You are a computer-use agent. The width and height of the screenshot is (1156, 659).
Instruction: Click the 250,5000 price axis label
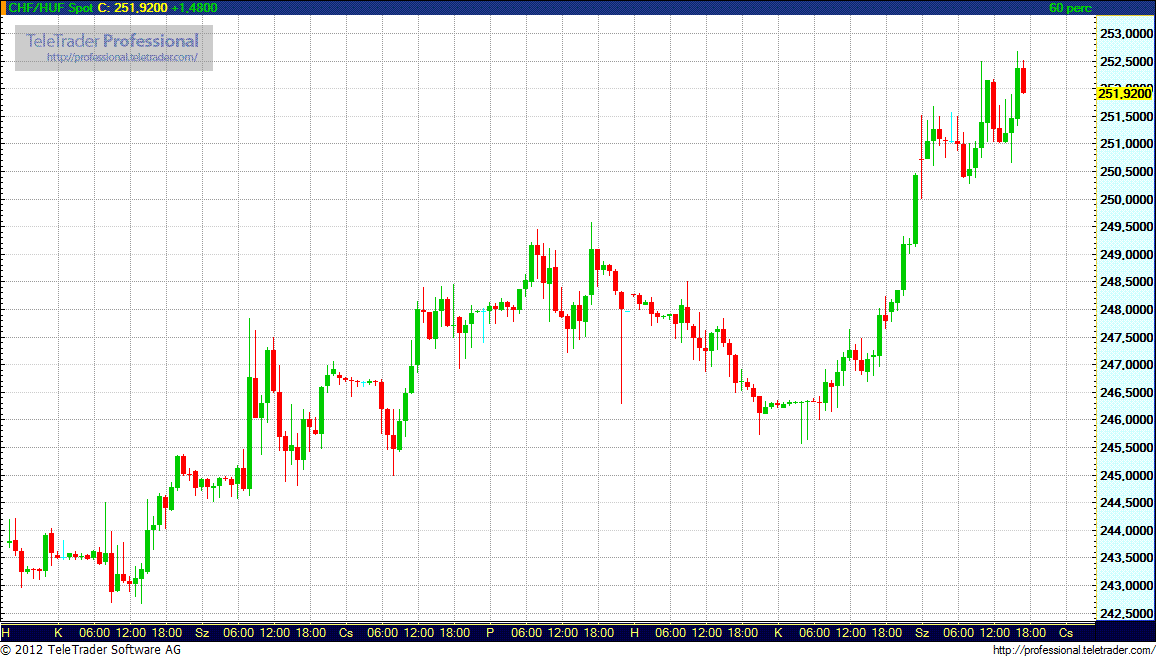tap(1126, 172)
